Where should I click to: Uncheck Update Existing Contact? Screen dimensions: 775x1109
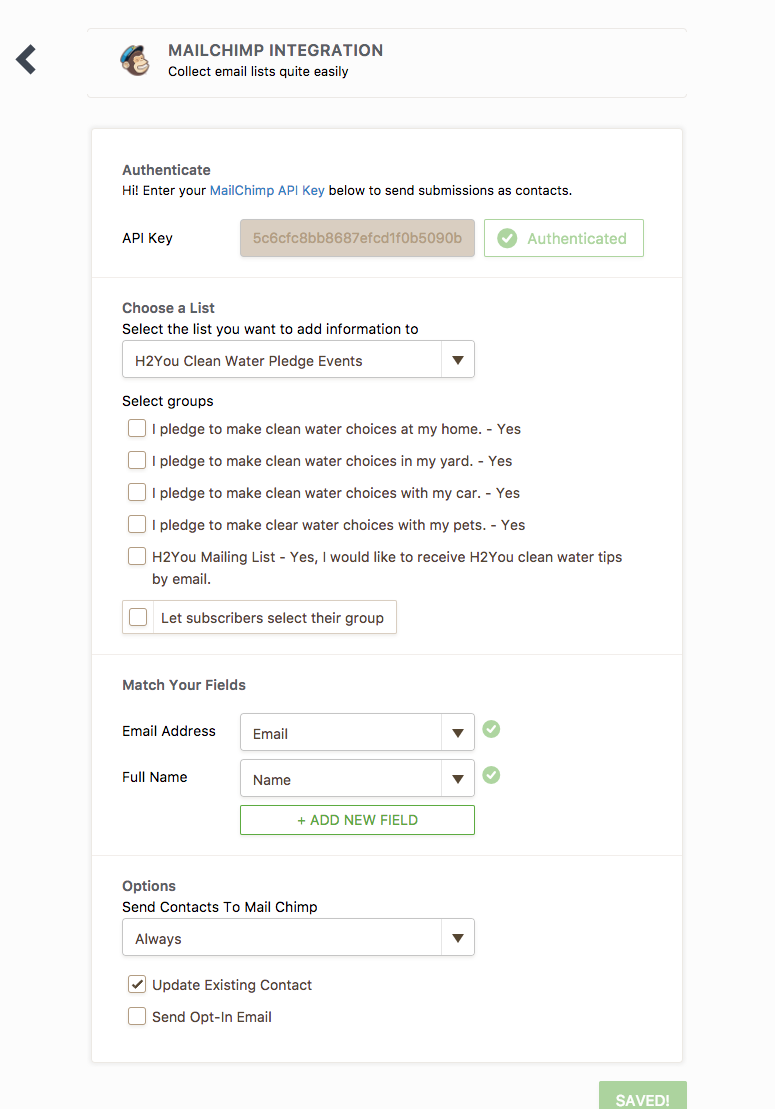137,985
